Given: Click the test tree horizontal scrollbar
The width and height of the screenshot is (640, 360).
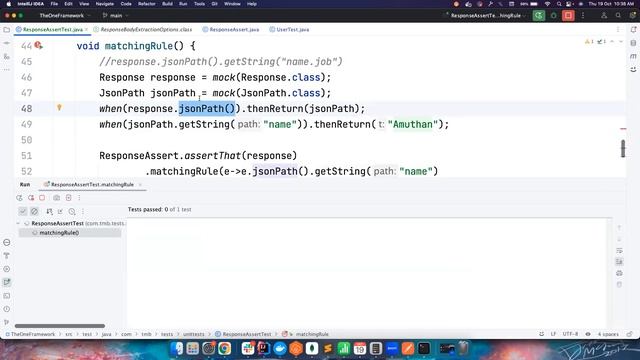Looking at the screenshot, I should [60, 326].
